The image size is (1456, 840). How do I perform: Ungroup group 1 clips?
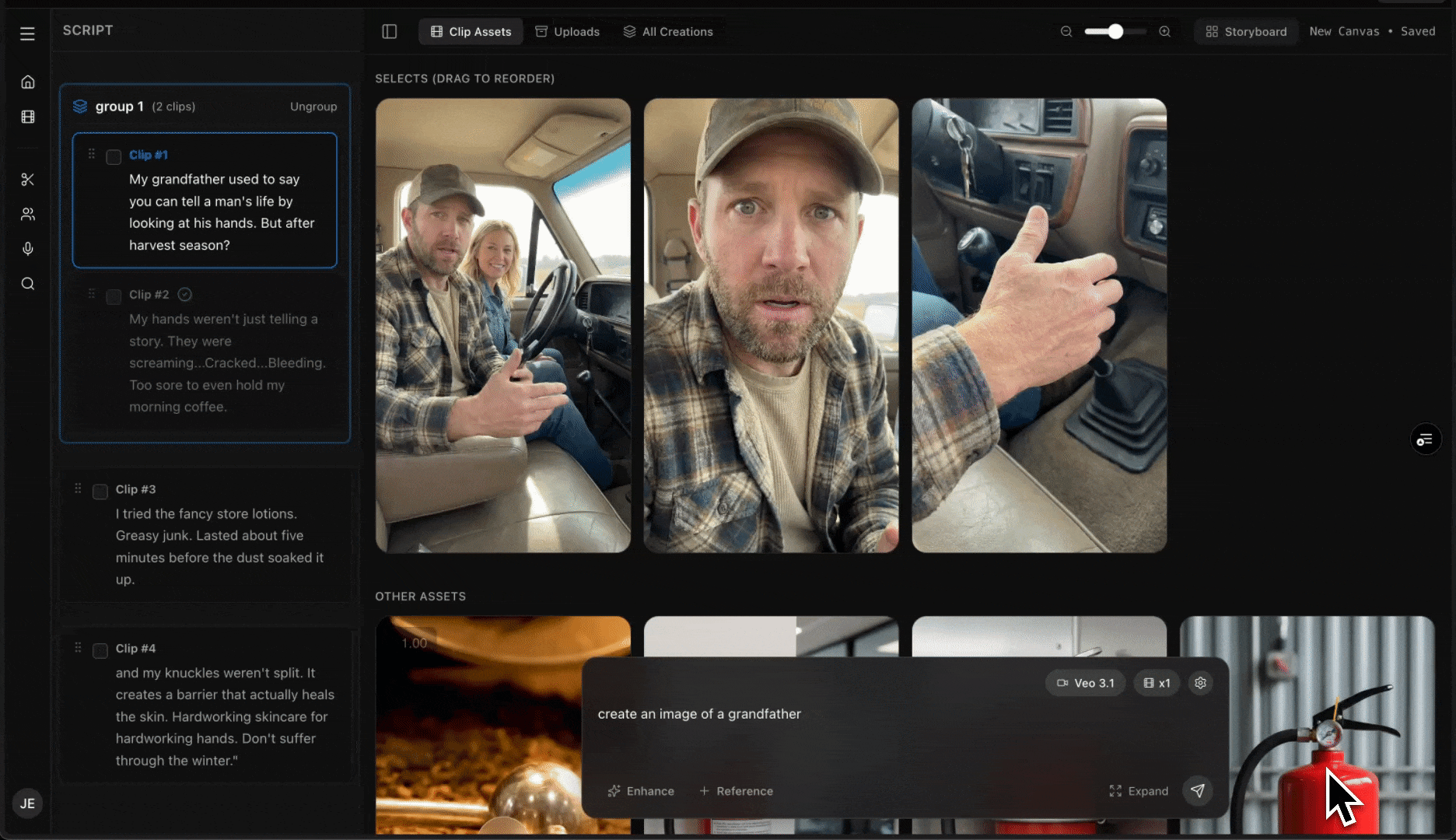pos(313,107)
